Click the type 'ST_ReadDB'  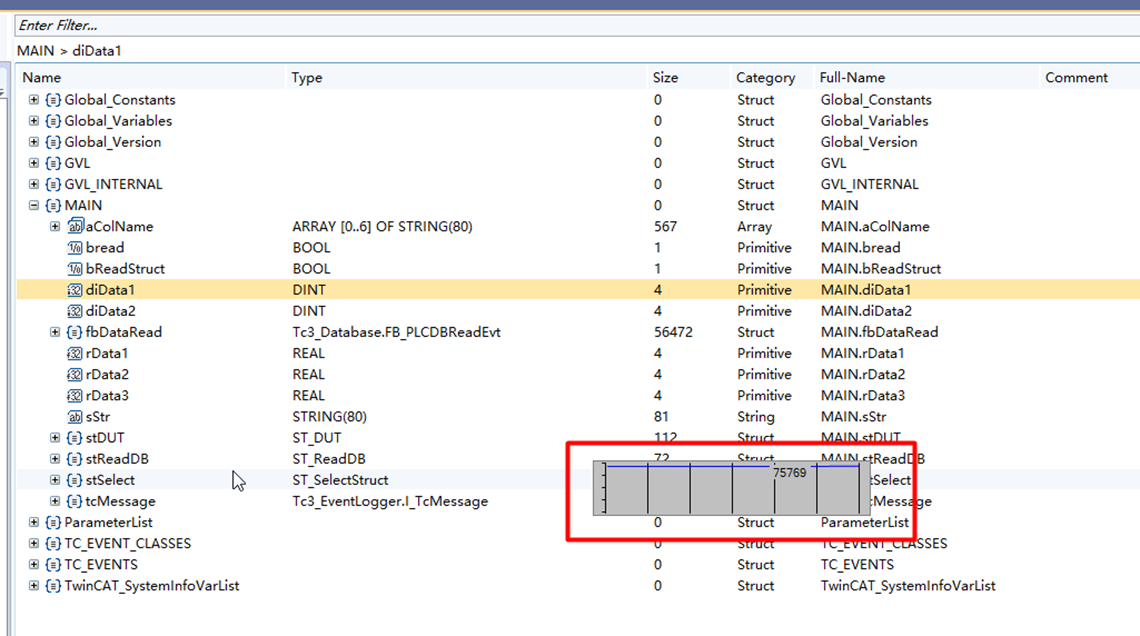[x=329, y=459]
